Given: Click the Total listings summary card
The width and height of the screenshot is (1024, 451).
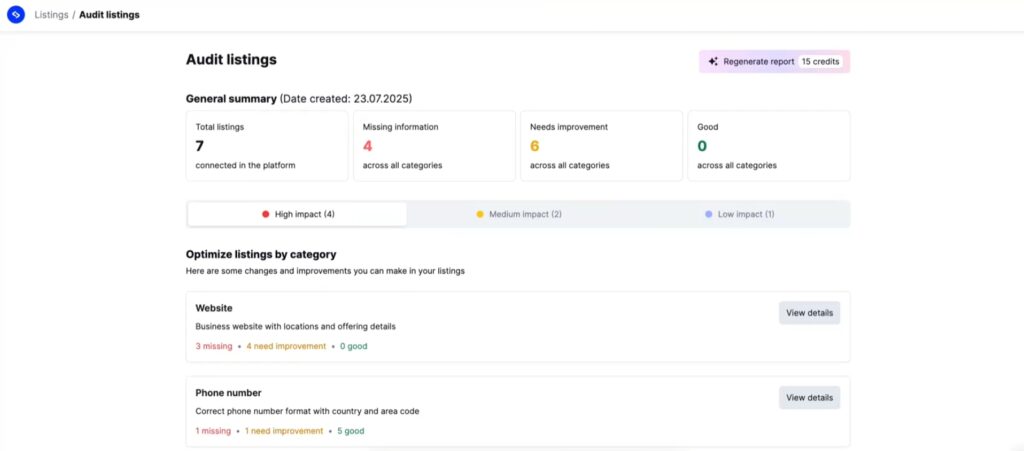Looking at the screenshot, I should pos(266,146).
